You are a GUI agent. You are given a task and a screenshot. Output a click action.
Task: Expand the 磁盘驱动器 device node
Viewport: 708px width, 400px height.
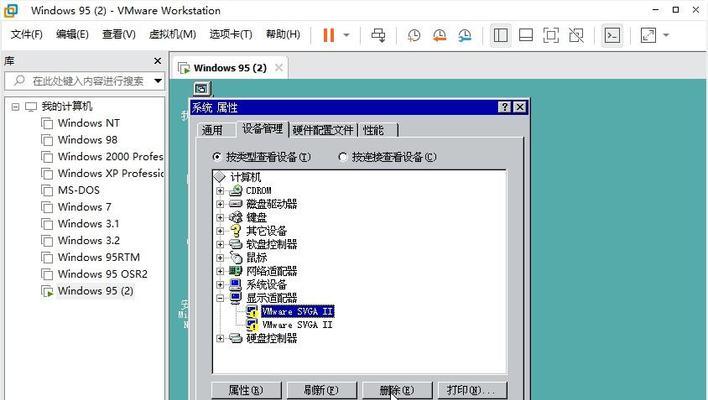pyautogui.click(x=220, y=204)
